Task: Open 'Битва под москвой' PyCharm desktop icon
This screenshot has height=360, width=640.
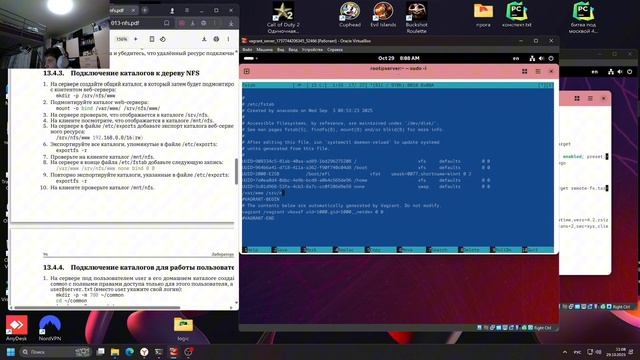Action: click(583, 17)
